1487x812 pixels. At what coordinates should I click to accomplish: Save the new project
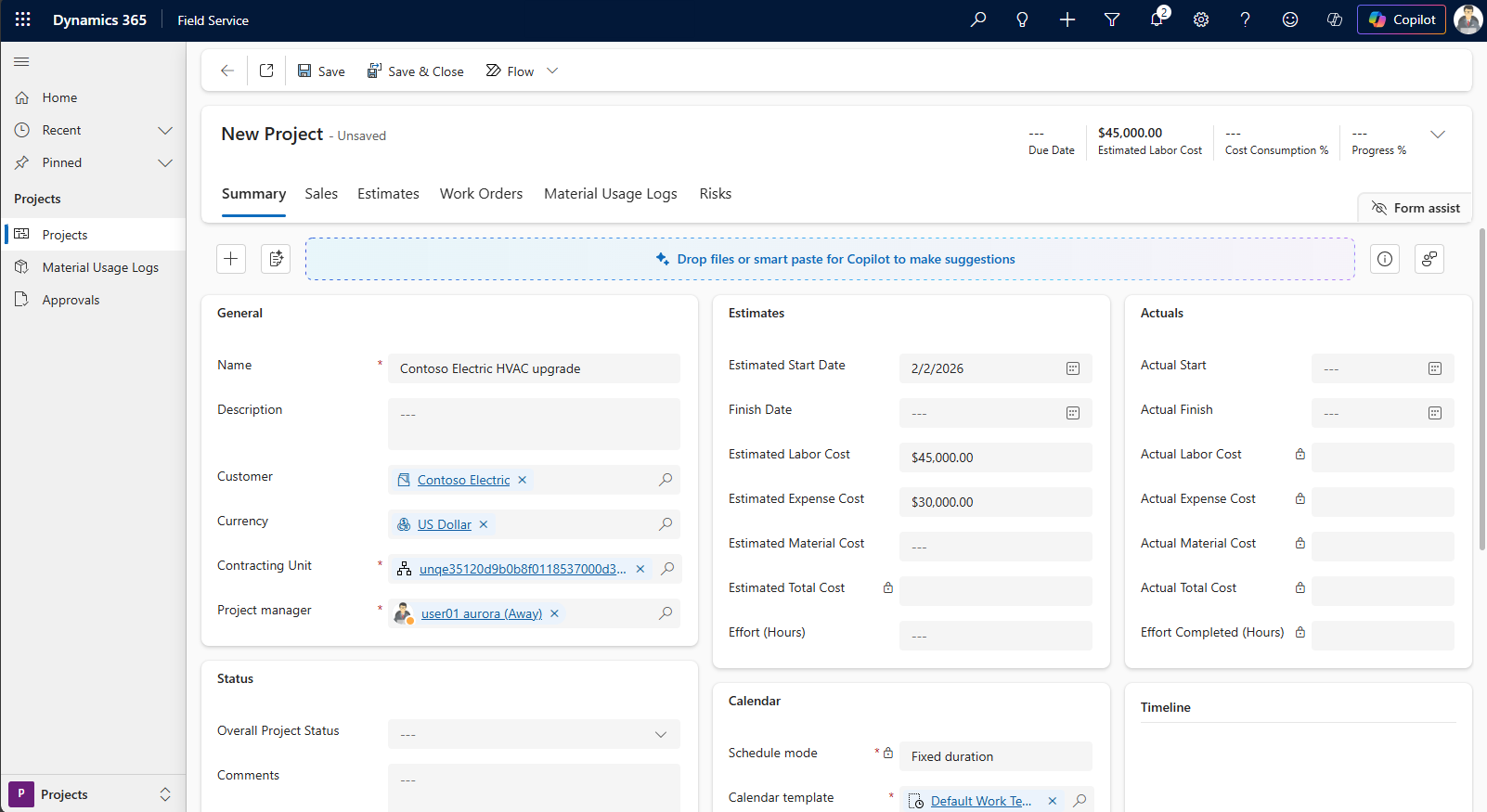click(321, 71)
